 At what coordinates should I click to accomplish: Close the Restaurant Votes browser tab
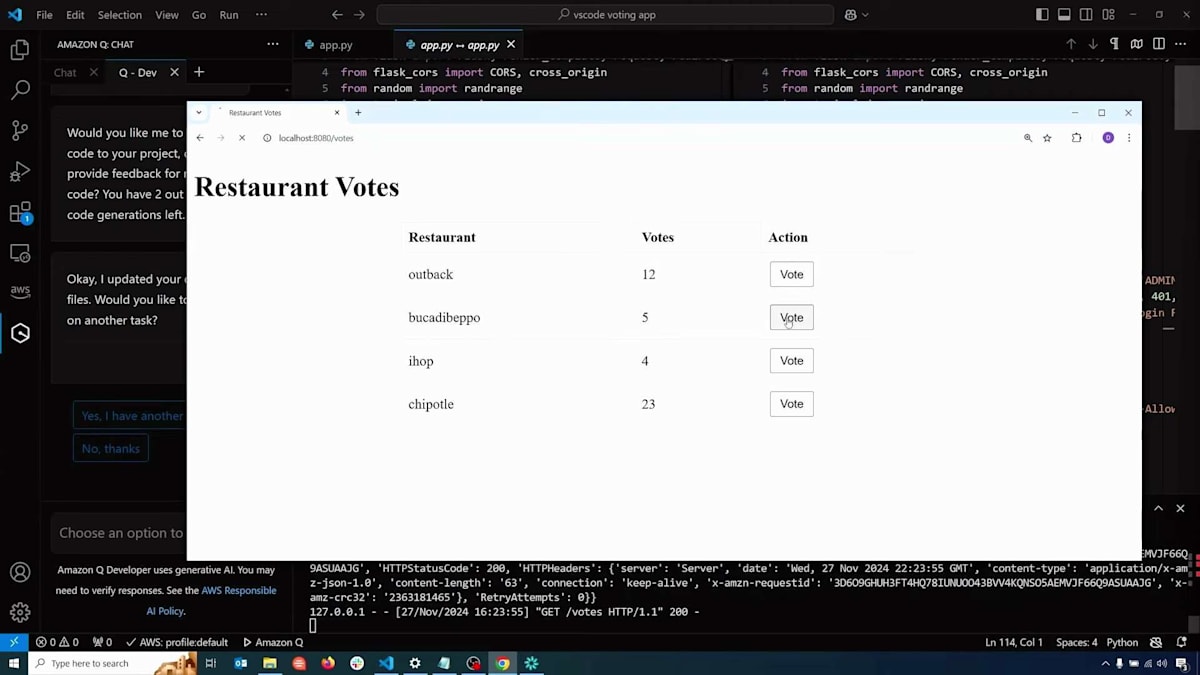click(337, 113)
